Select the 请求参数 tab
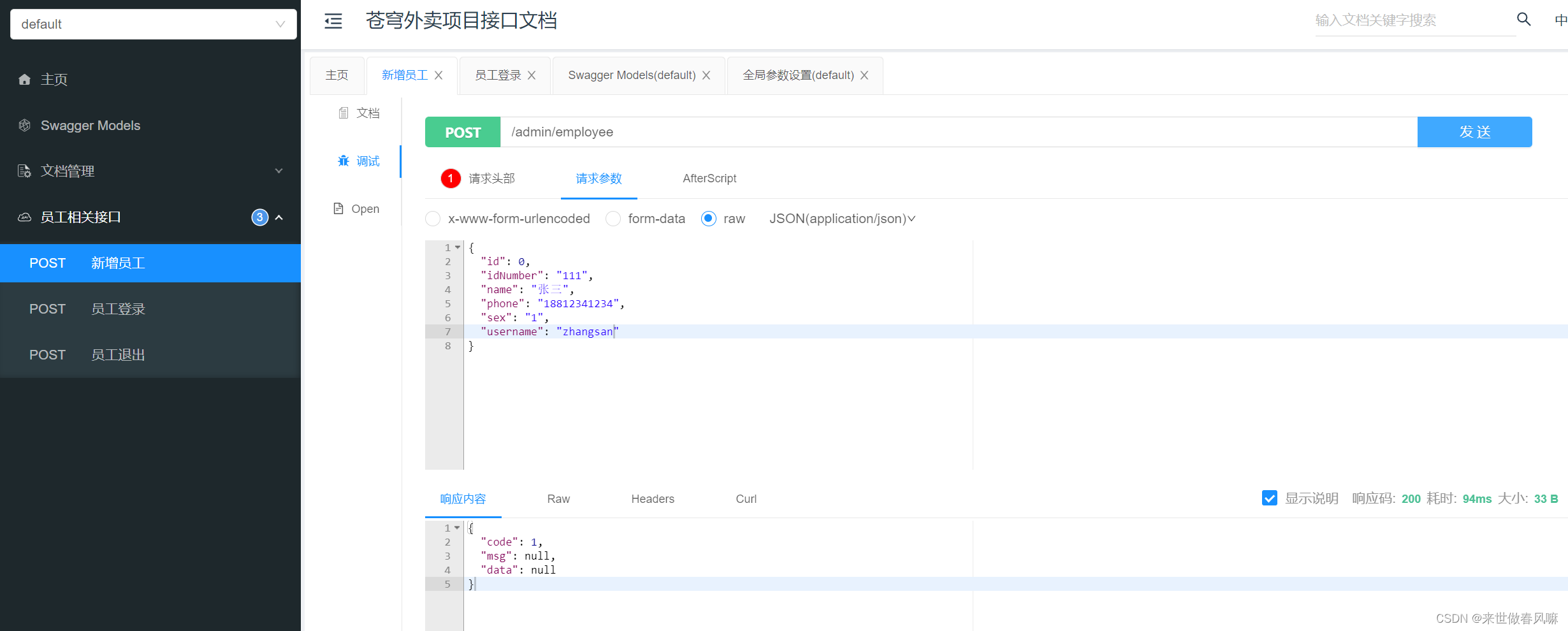This screenshot has width=1568, height=631. coord(599,178)
